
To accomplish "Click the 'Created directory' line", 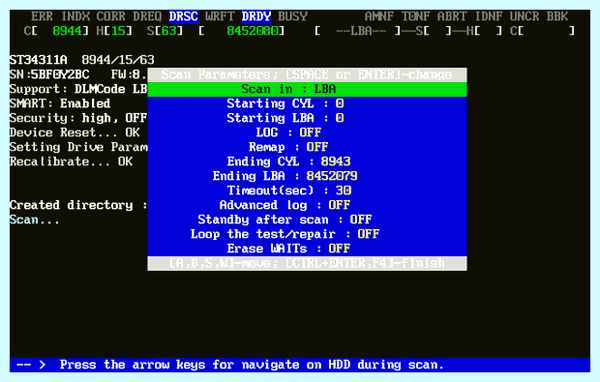I will (78, 206).
